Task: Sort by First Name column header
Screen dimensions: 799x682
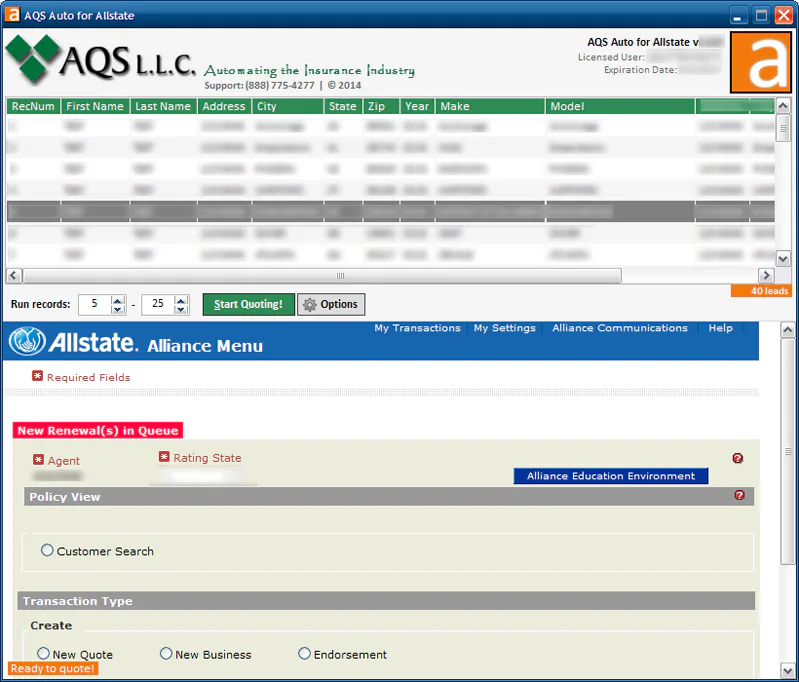Action: pyautogui.click(x=95, y=106)
